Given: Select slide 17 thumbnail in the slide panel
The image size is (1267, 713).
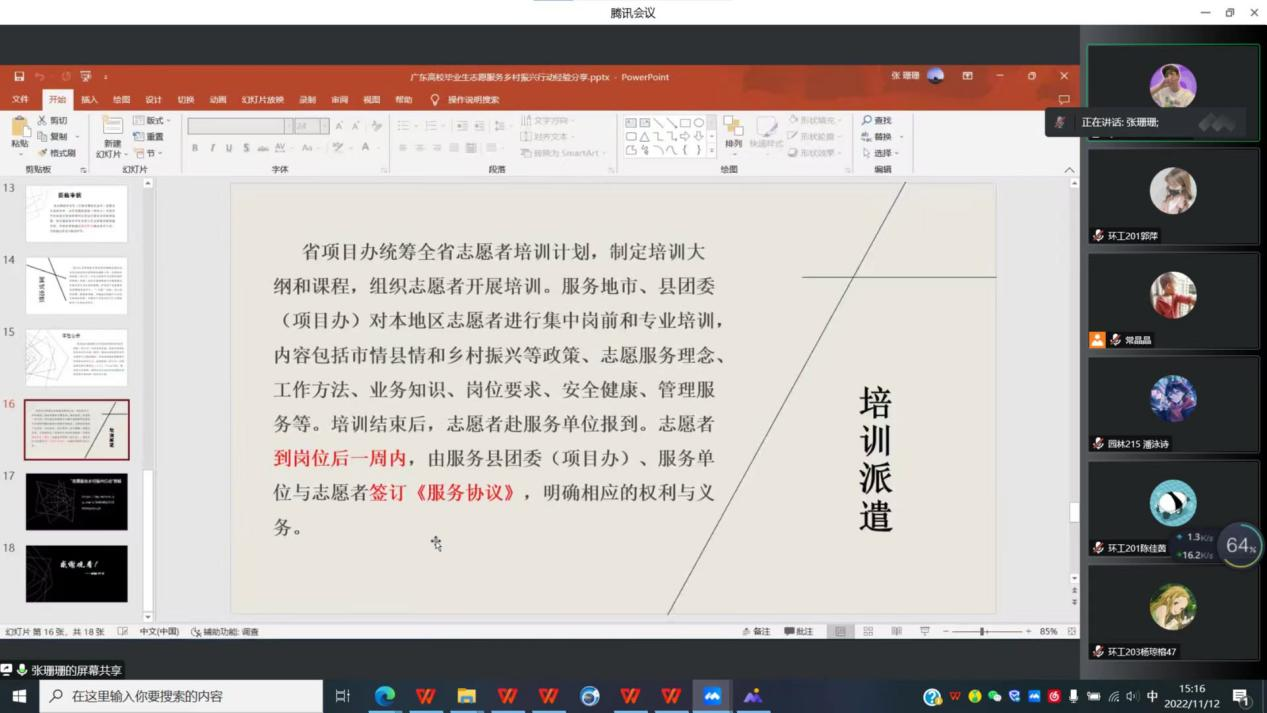Looking at the screenshot, I should (x=77, y=502).
